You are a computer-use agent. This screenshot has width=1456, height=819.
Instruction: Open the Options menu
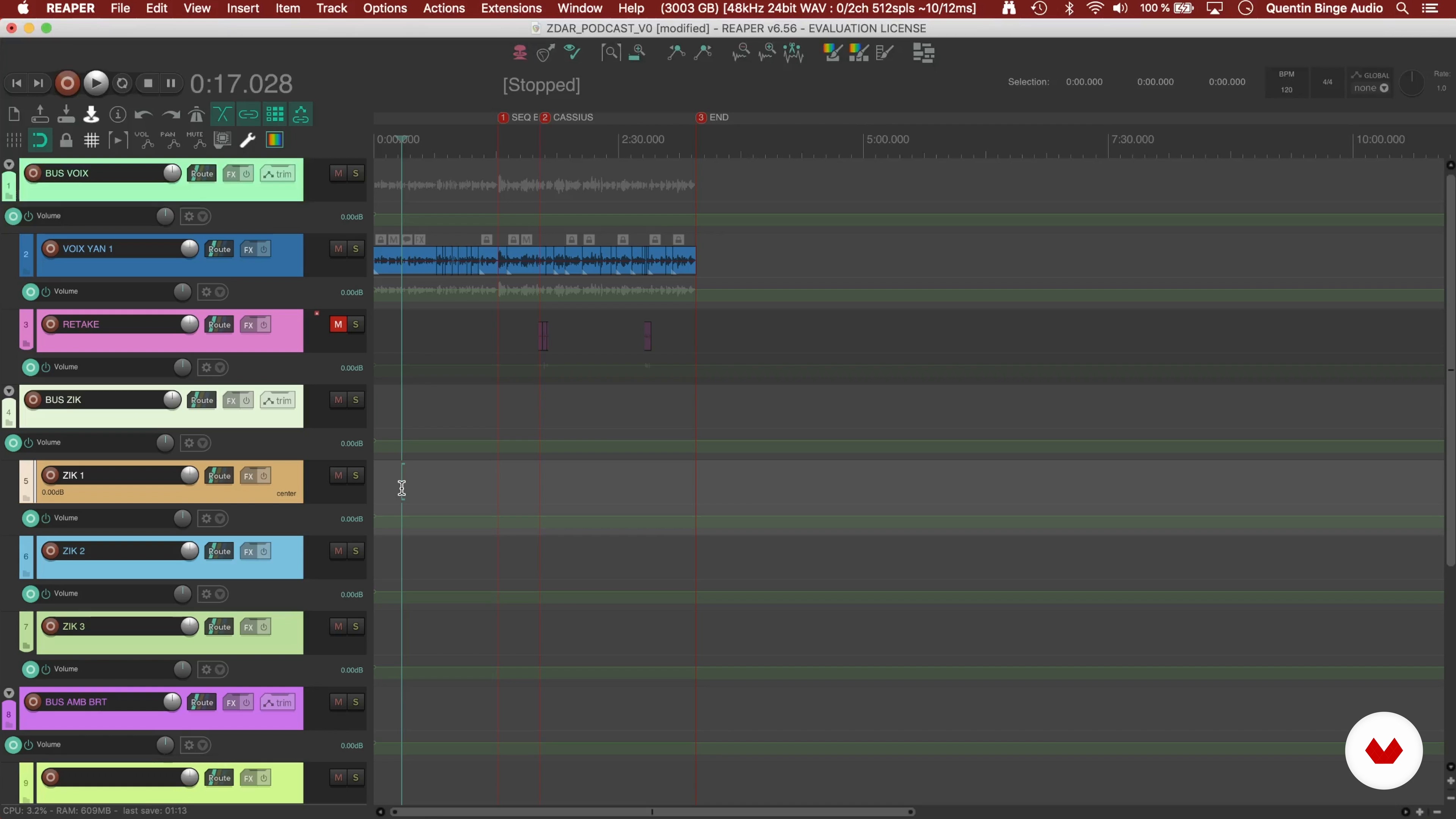pos(385,8)
